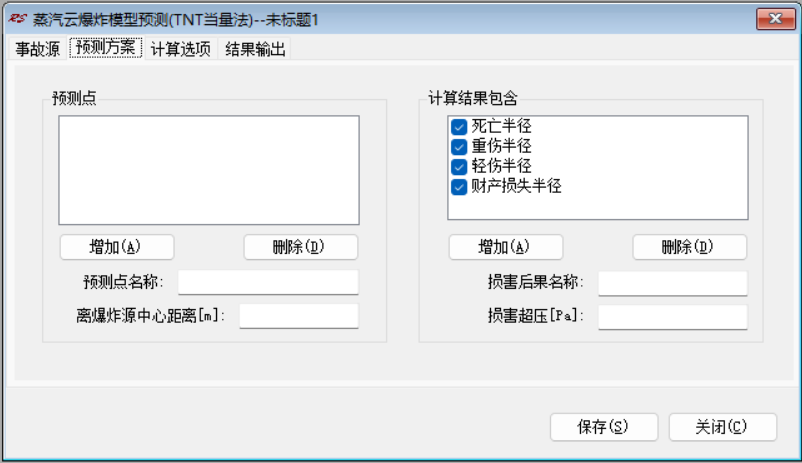This screenshot has width=802, height=463.
Task: Go to the 结果输出 tab
Action: coord(256,49)
